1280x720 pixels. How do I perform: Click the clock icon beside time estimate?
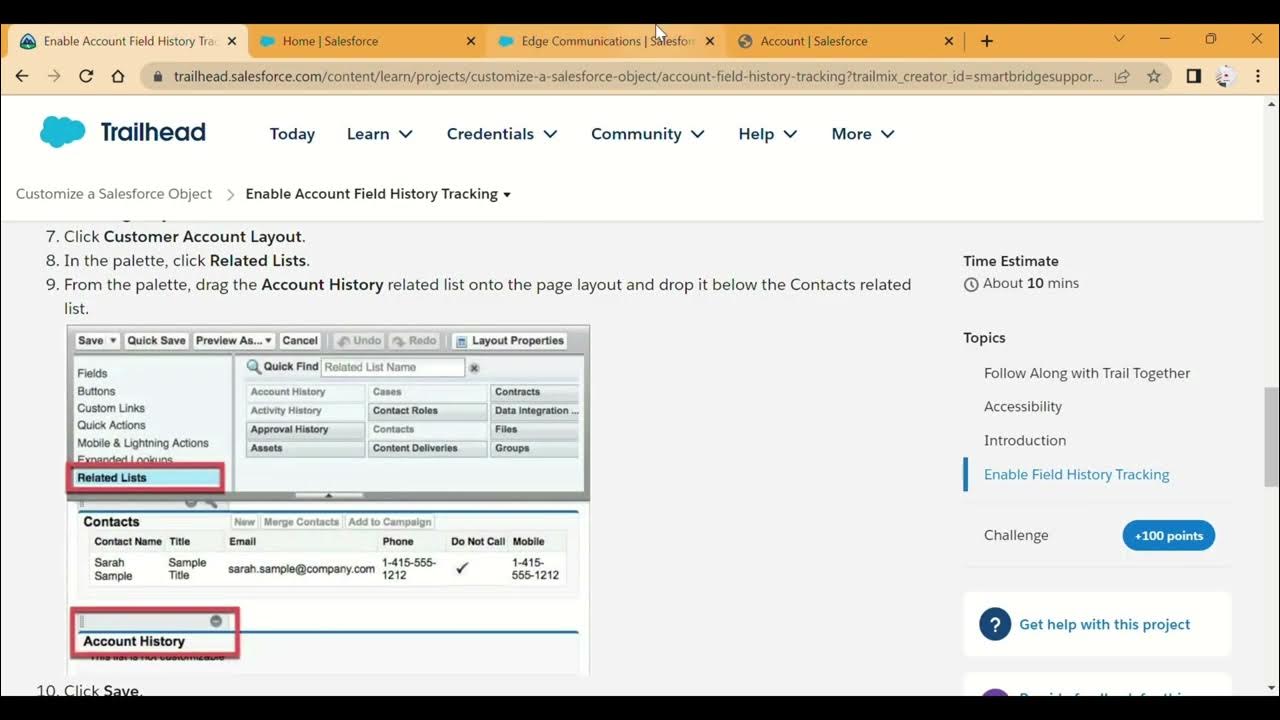tap(970, 284)
